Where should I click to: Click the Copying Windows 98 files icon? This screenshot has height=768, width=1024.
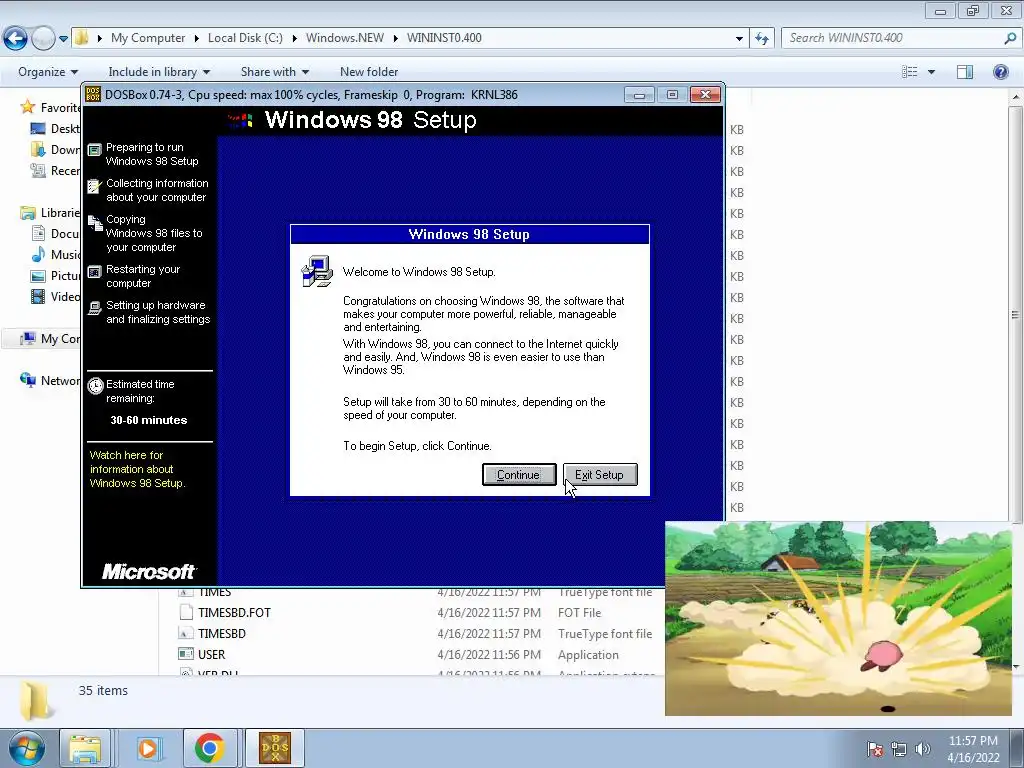click(x=95, y=223)
